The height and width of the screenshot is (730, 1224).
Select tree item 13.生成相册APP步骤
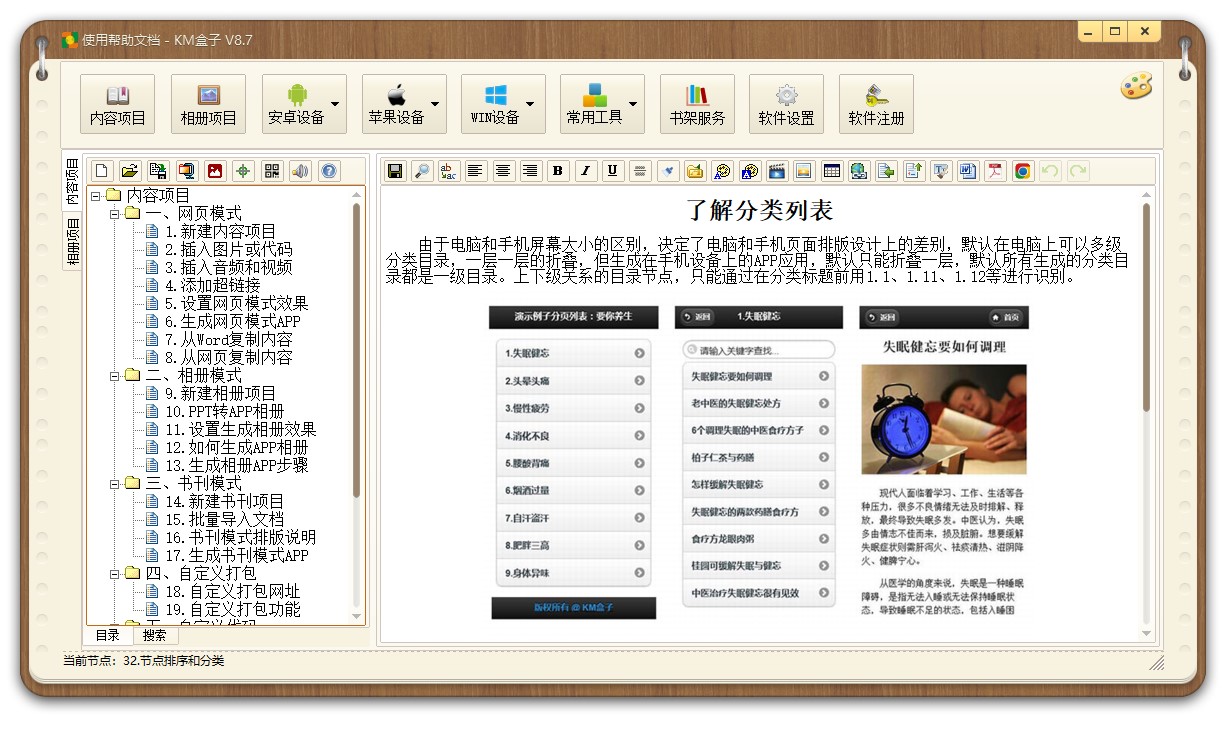[x=235, y=465]
